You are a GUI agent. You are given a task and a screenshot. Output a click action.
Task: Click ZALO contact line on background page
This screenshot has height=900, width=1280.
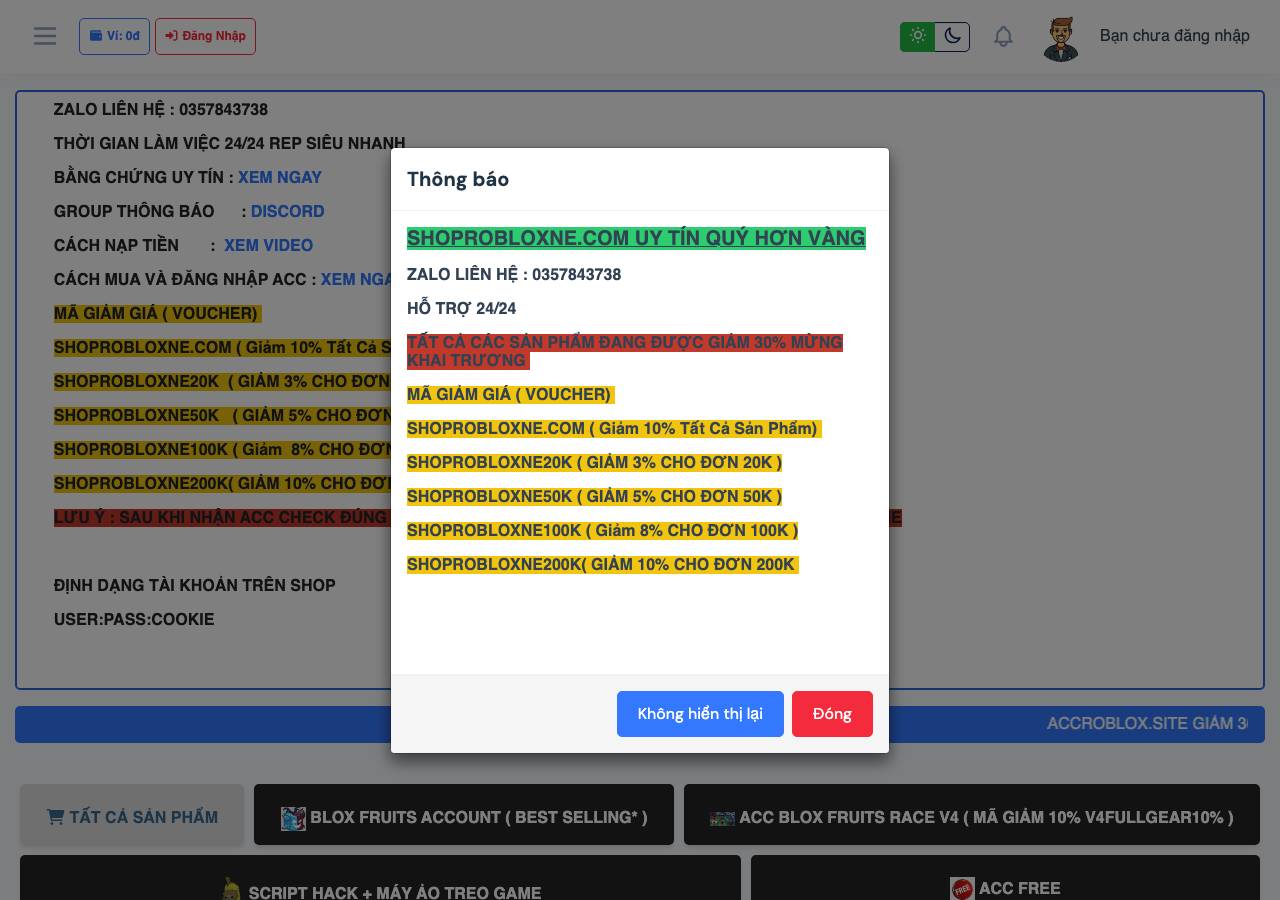click(x=161, y=109)
